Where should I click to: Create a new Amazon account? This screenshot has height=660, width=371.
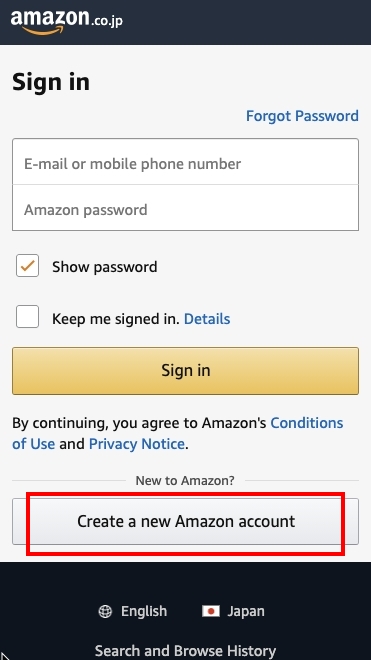185,522
